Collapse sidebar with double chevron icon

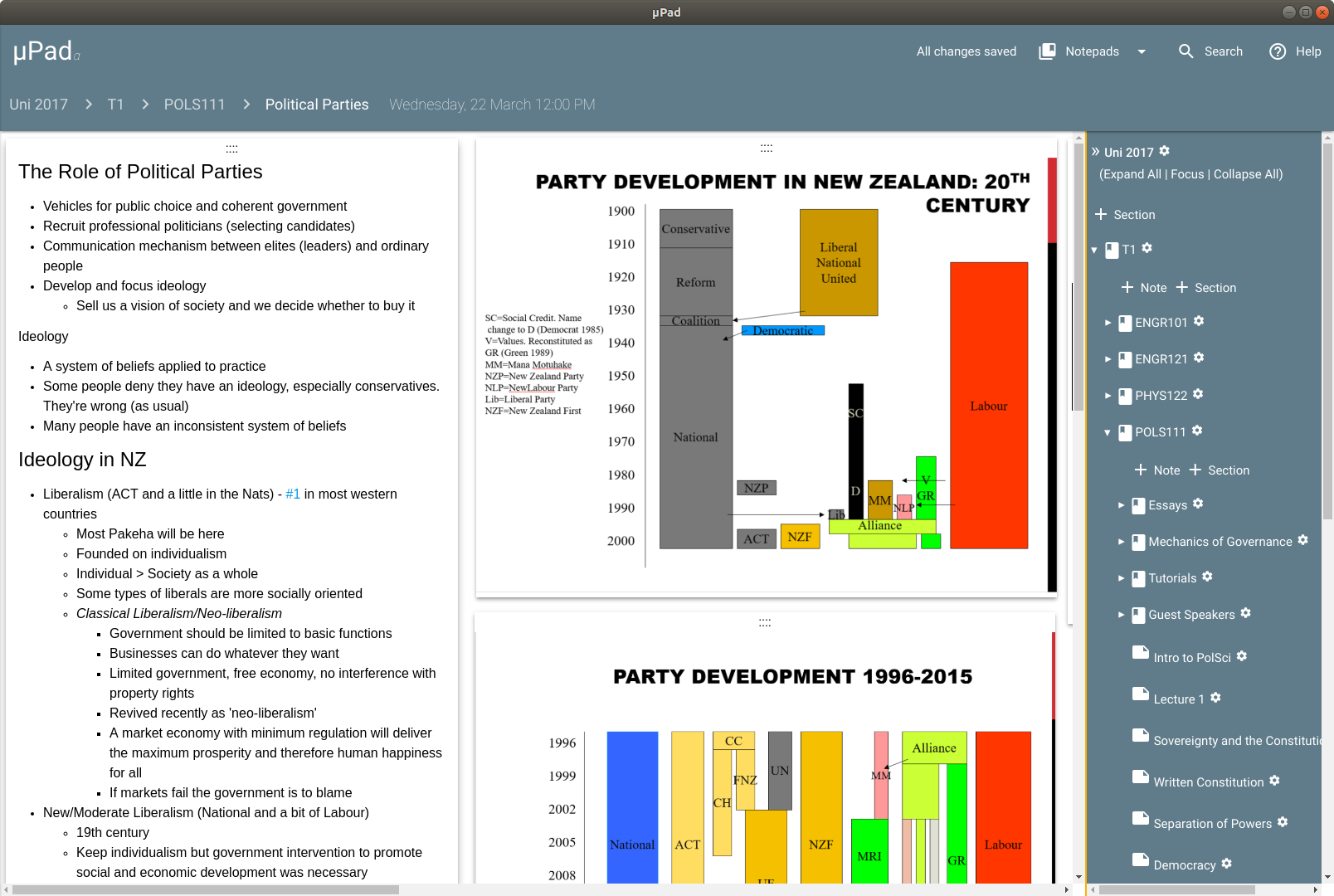(x=1095, y=151)
